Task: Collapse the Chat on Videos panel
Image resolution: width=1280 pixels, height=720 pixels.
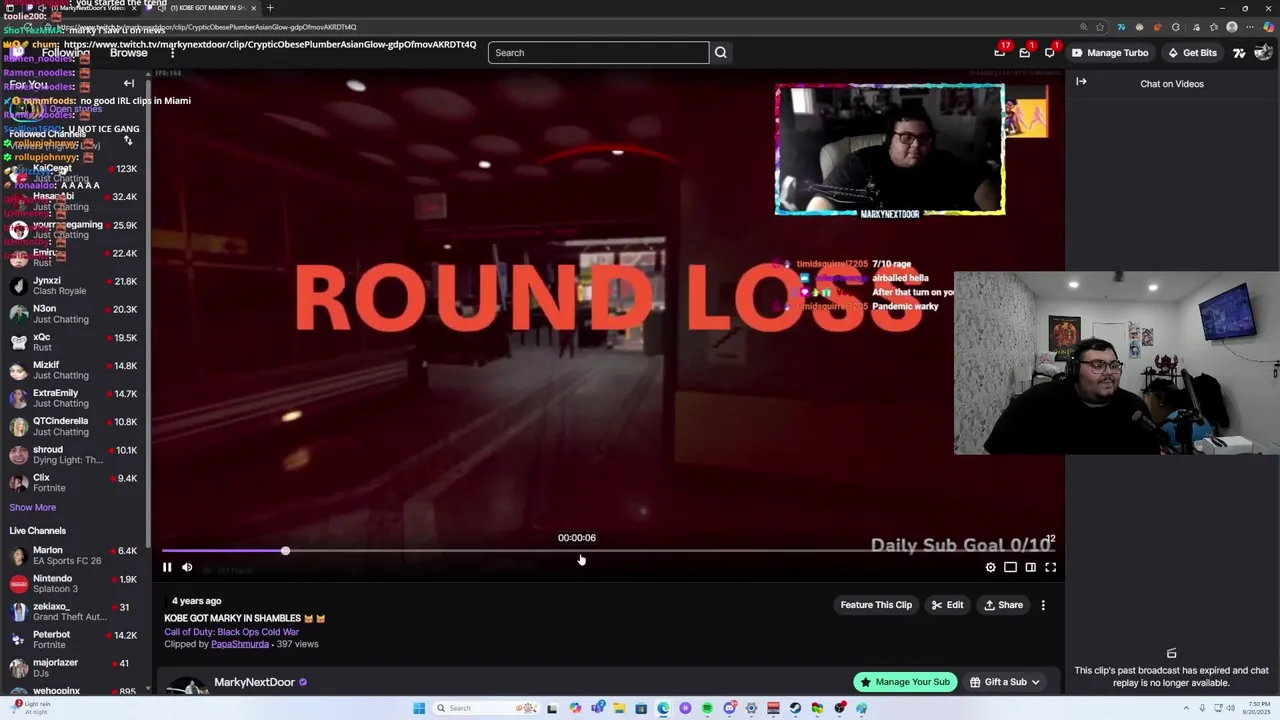Action: click(x=1081, y=82)
